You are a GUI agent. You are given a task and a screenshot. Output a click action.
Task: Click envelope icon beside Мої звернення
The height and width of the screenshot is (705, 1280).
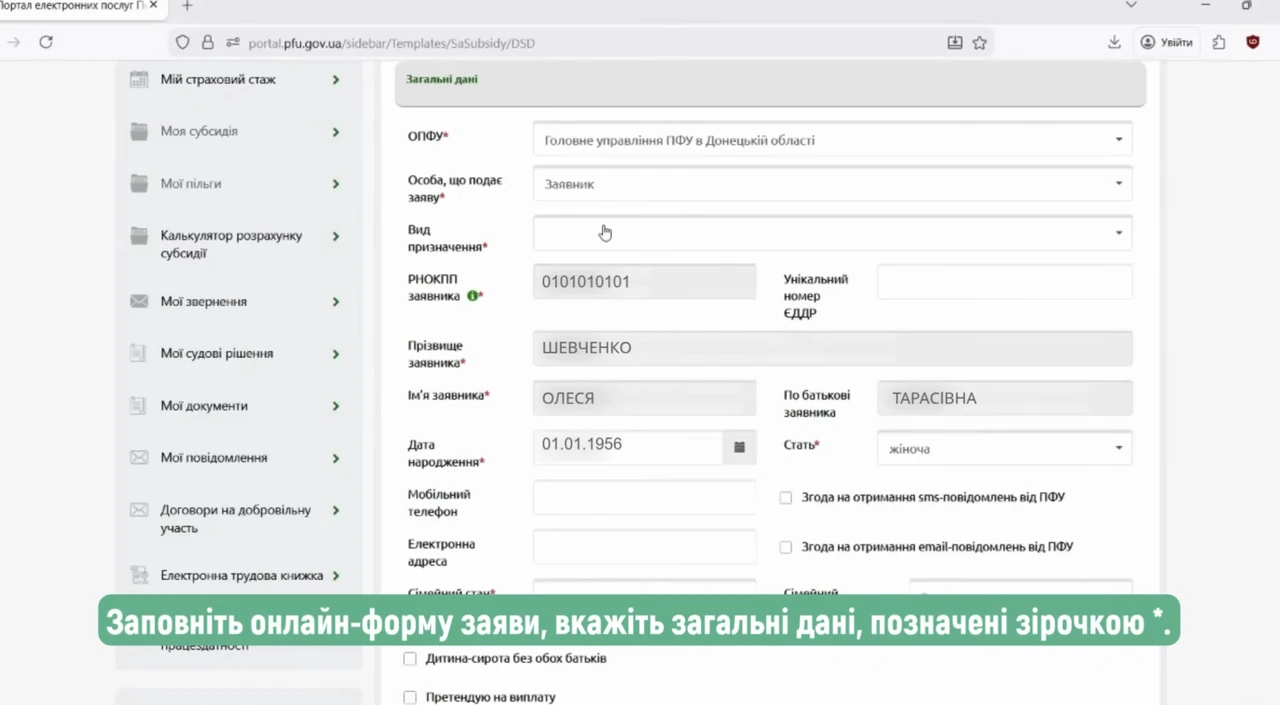[139, 301]
